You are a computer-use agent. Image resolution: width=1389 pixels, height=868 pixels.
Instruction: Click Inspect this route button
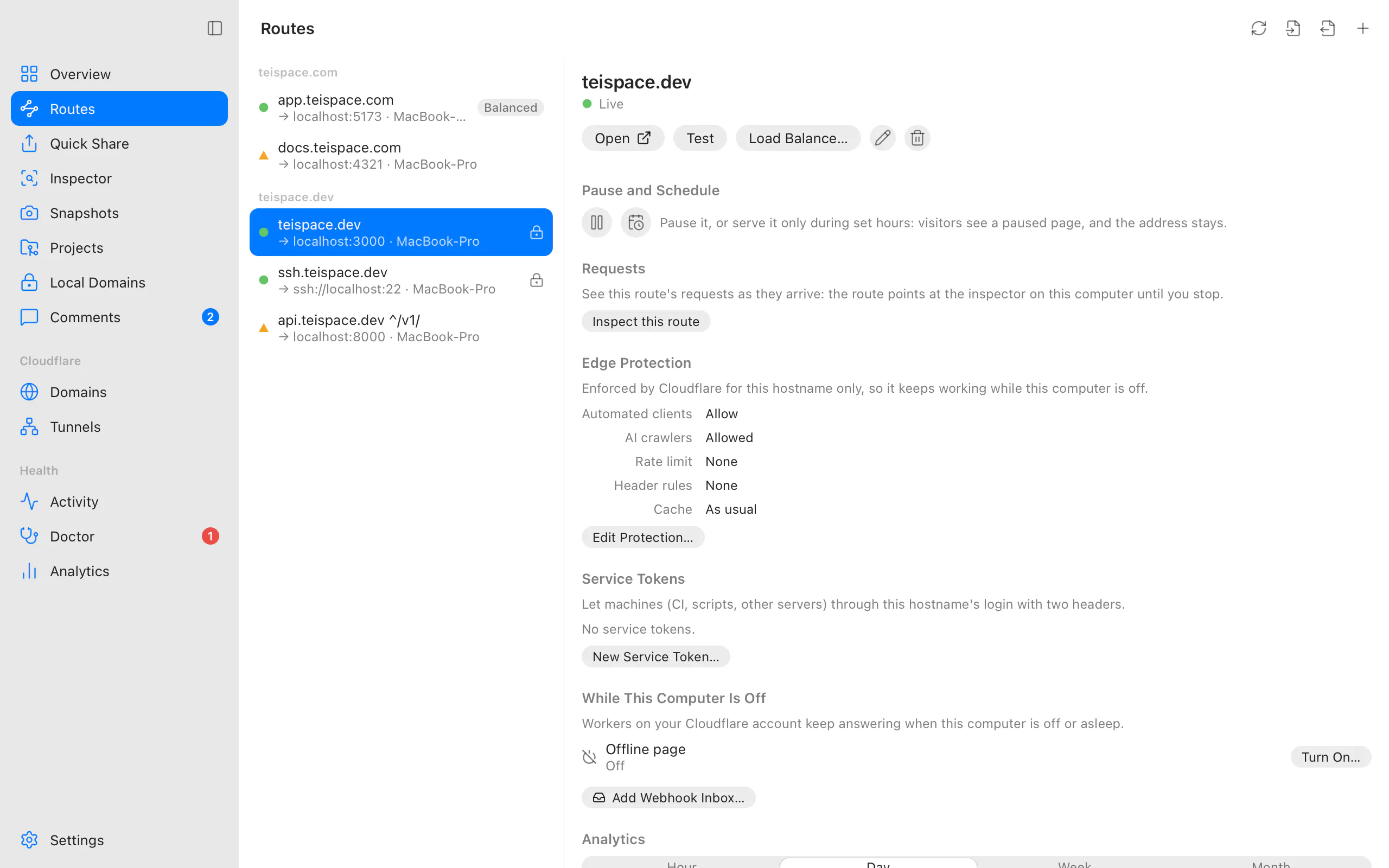coord(646,322)
